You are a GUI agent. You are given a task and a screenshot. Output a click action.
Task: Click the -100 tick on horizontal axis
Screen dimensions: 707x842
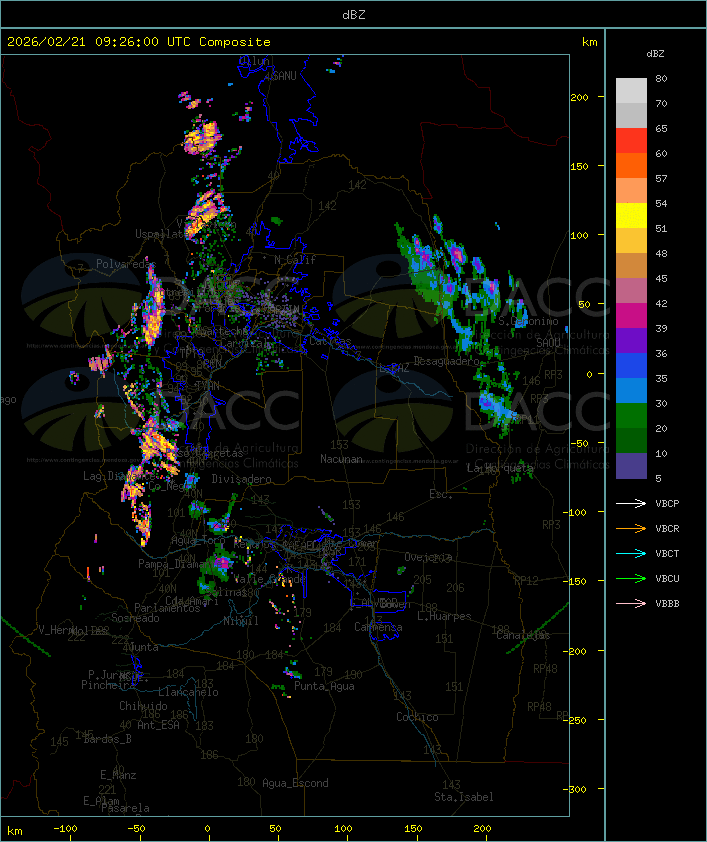click(x=65, y=829)
